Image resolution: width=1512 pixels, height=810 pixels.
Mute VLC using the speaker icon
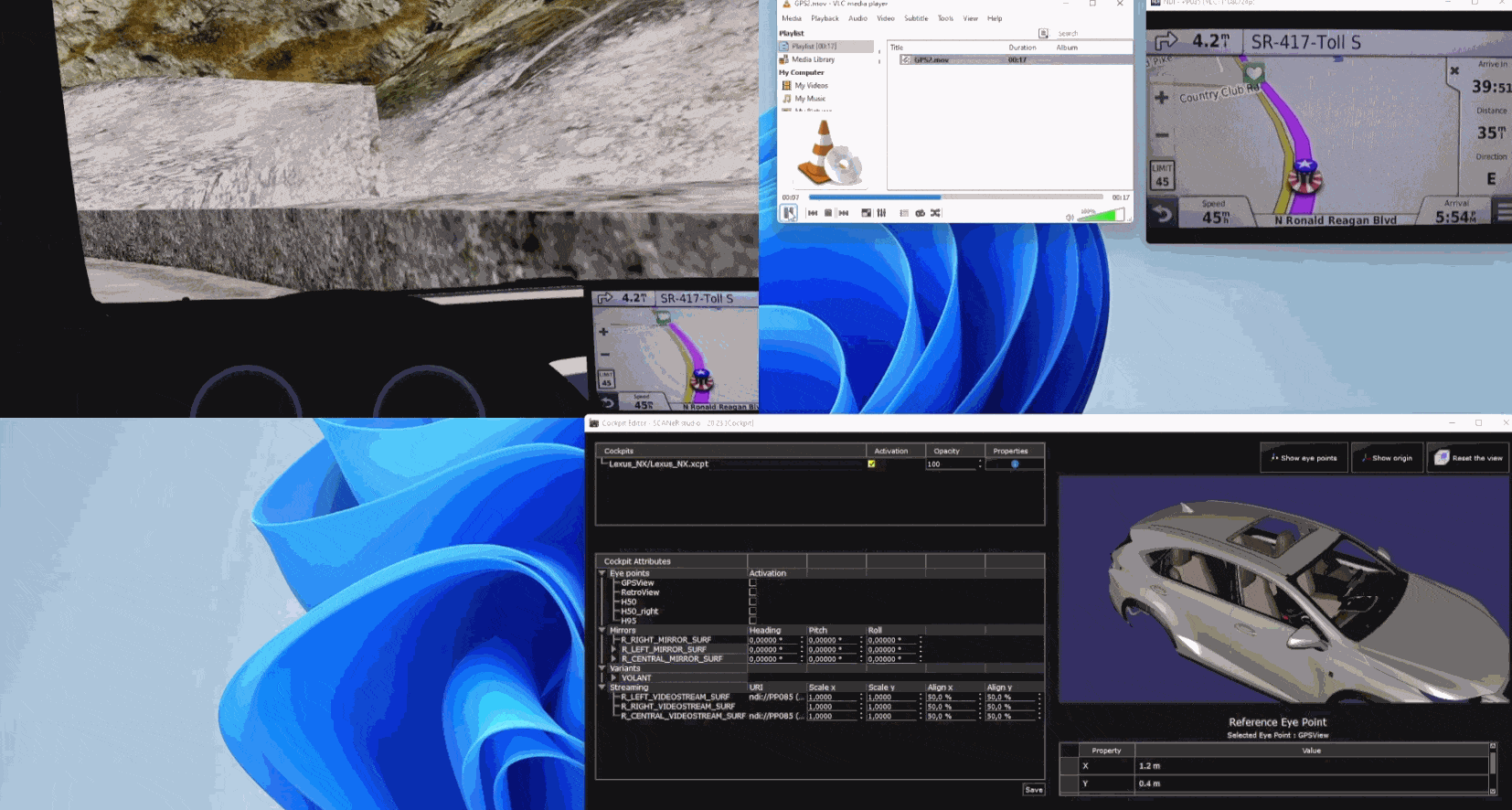(x=1069, y=218)
